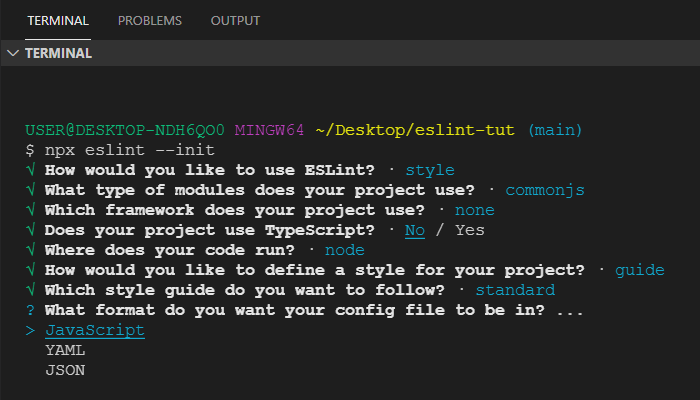
Task: Select the JSON config format option
Action: click(x=65, y=370)
